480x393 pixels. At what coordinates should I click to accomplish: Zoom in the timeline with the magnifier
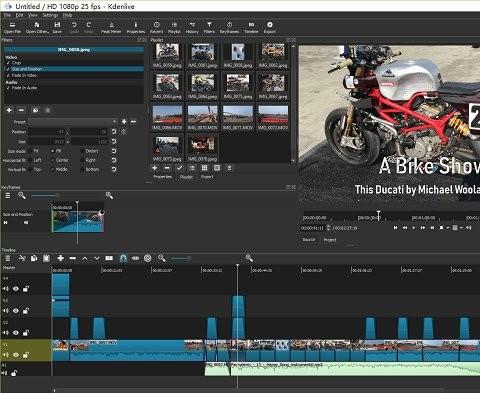tap(249, 258)
